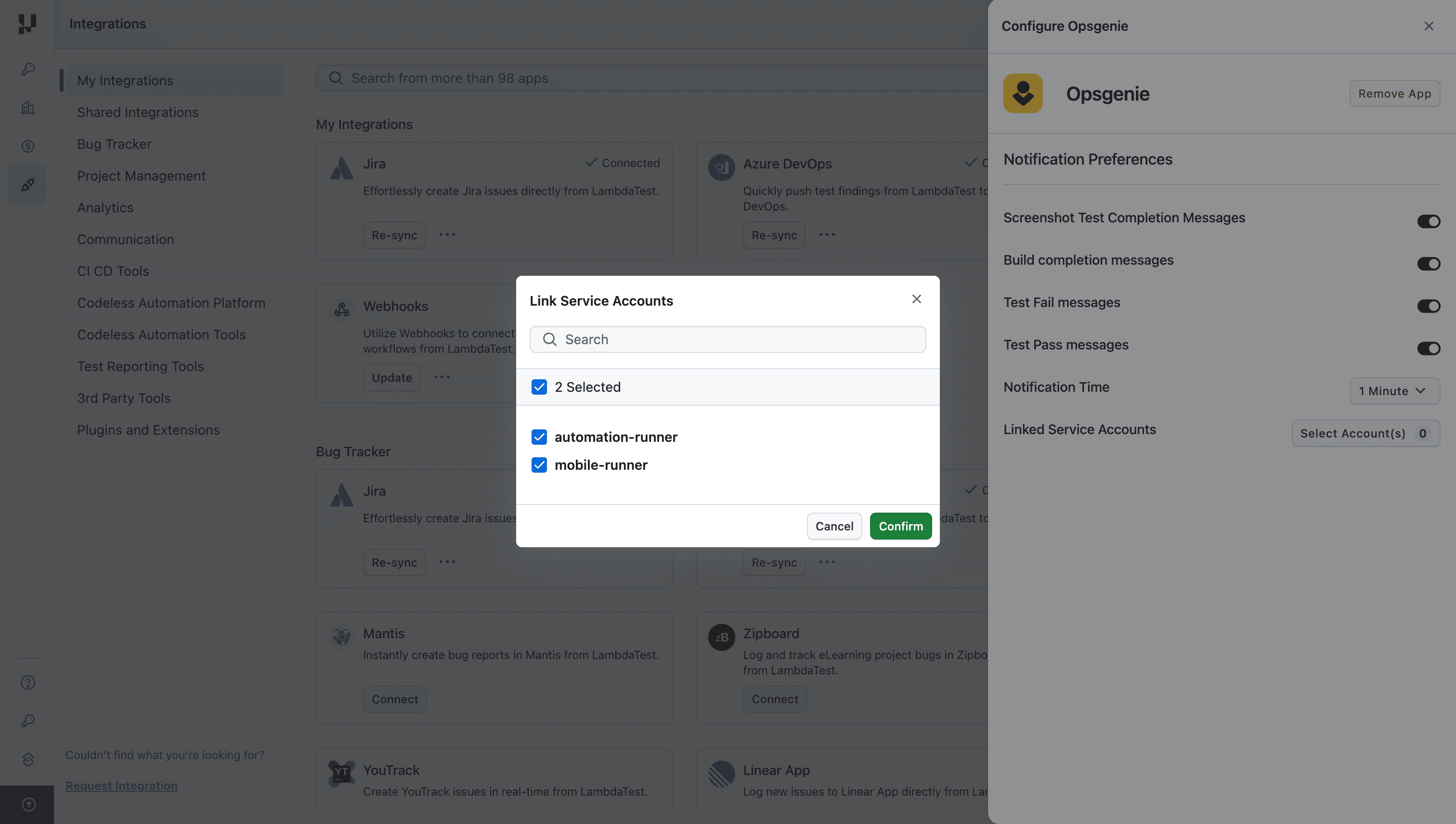Viewport: 1456px width, 824px height.
Task: Uncheck the mobile-runner service account
Action: point(539,464)
